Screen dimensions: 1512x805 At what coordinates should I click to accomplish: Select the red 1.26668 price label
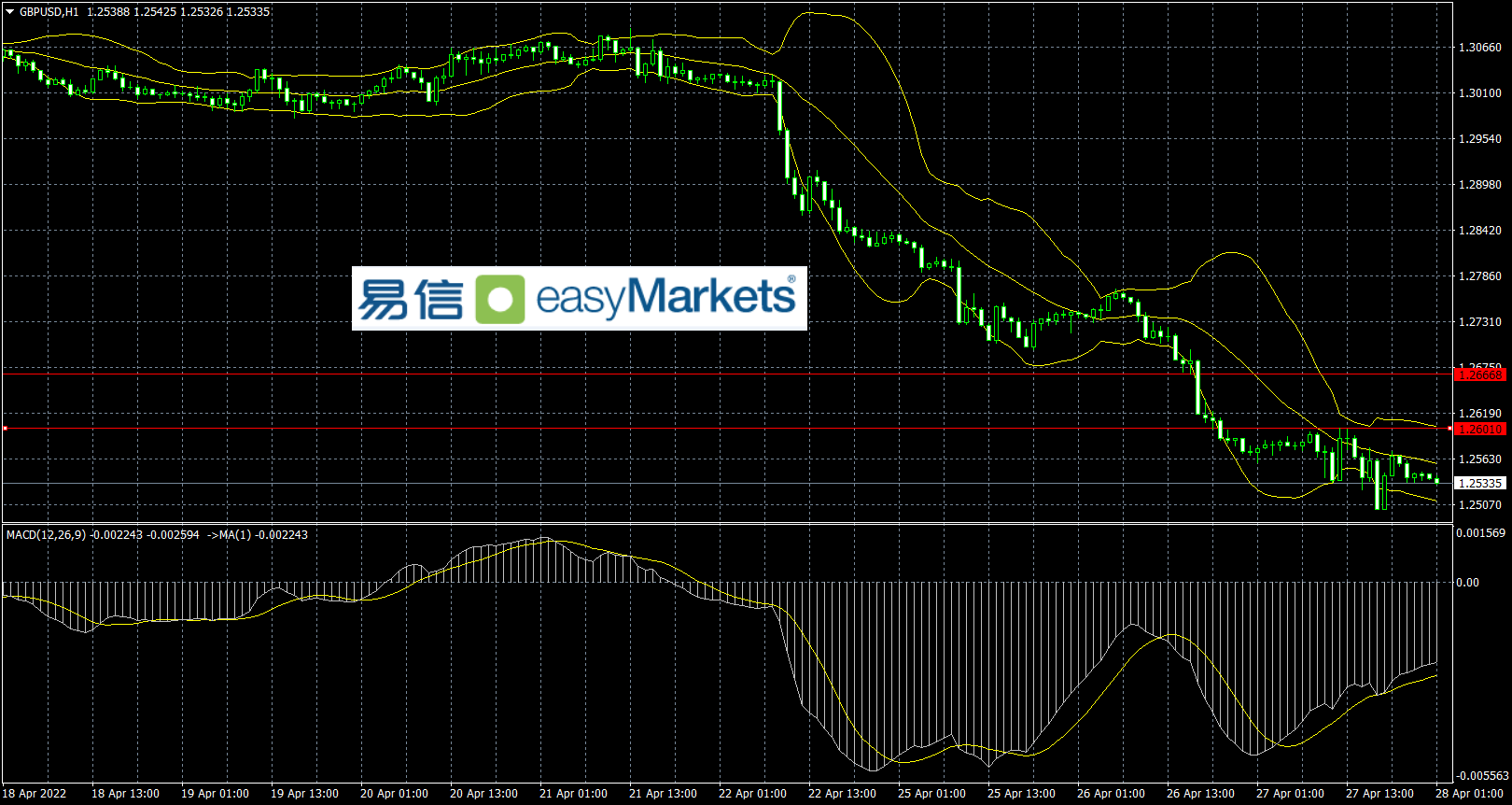tap(1481, 374)
